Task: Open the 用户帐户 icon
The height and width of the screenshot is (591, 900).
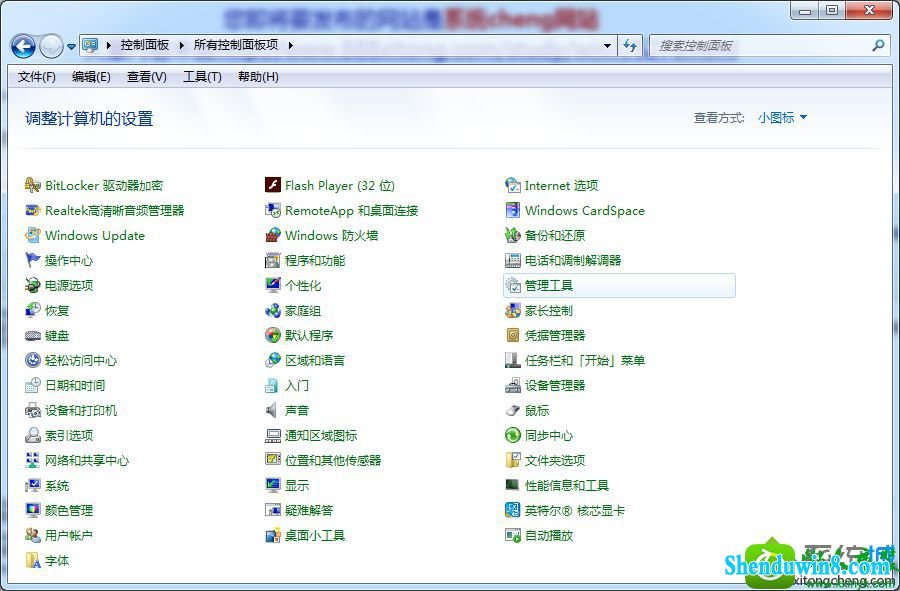Action: click(33, 535)
